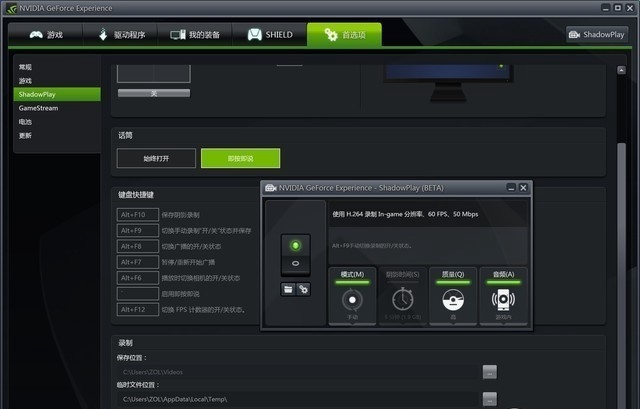Viewport: 640px width, 409px height.
Task: Expand the 模式(M) mode selector
Action: 352,296
